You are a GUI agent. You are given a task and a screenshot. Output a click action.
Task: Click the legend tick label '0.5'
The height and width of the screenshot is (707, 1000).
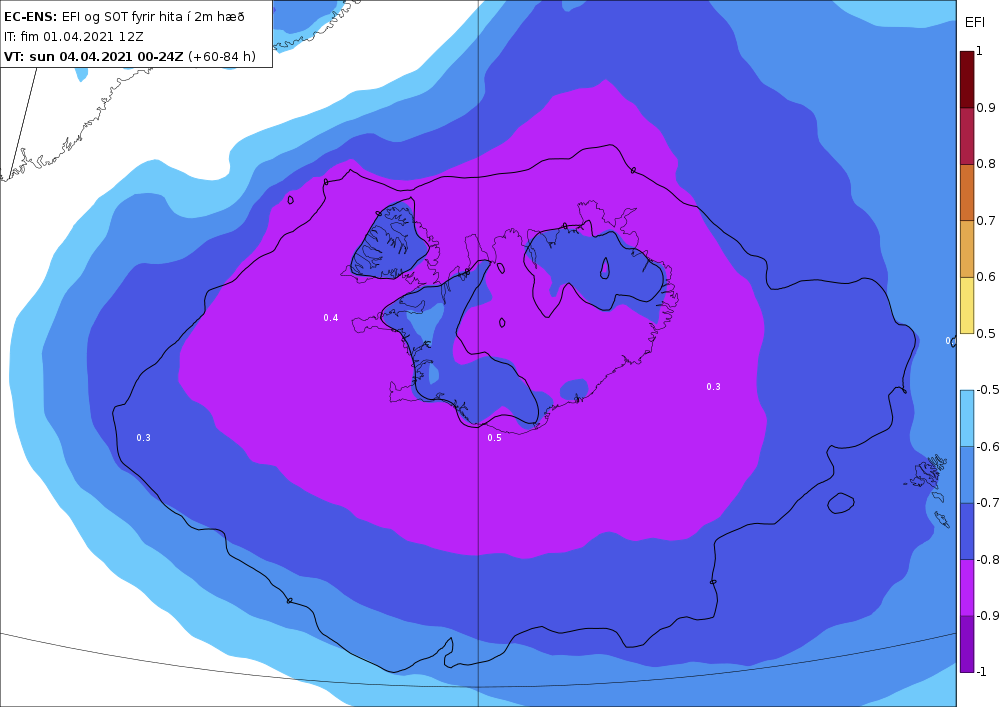point(986,333)
